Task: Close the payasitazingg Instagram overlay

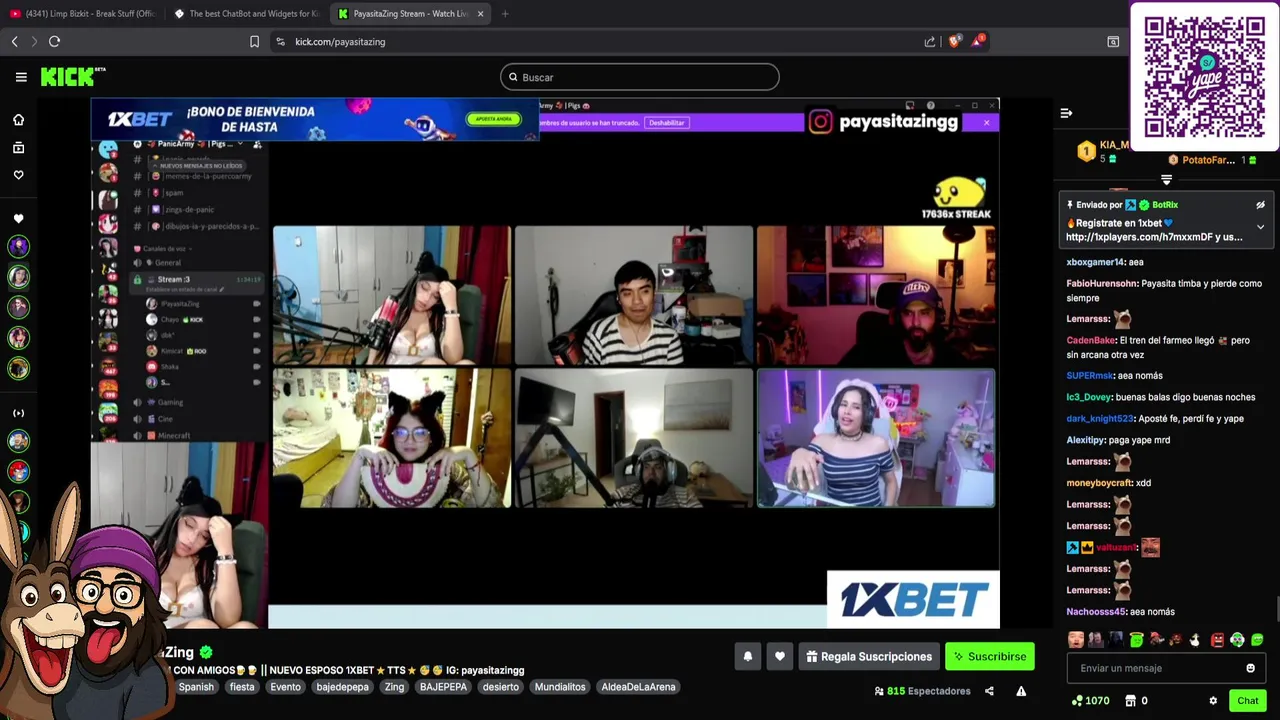Action: (986, 122)
